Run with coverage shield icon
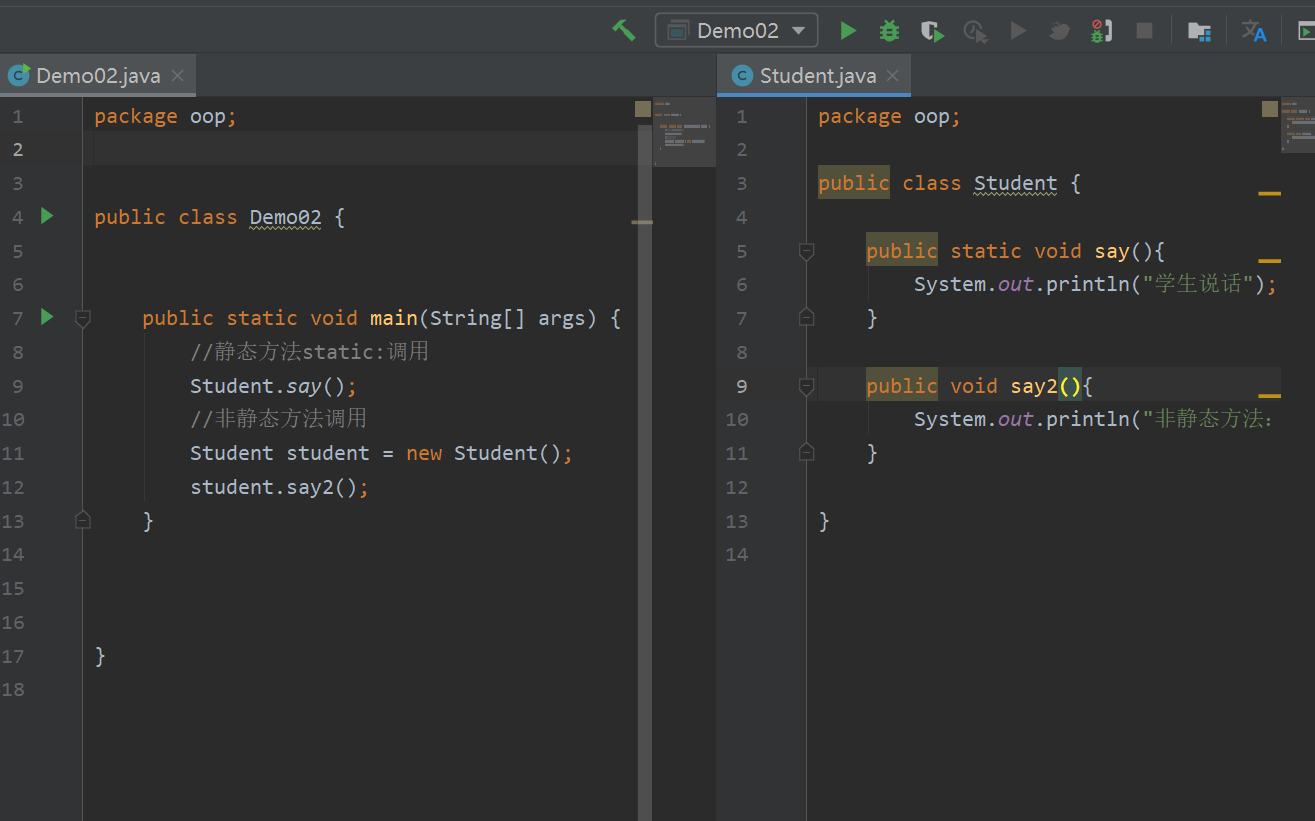 (932, 31)
